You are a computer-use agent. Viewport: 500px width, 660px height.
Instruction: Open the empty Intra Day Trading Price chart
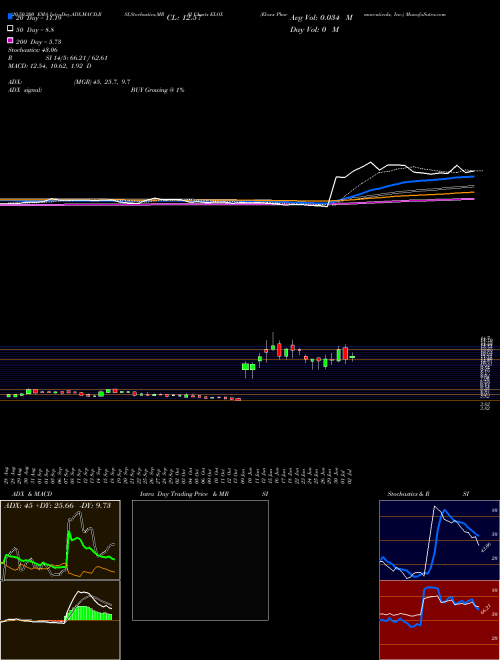tap(200, 560)
